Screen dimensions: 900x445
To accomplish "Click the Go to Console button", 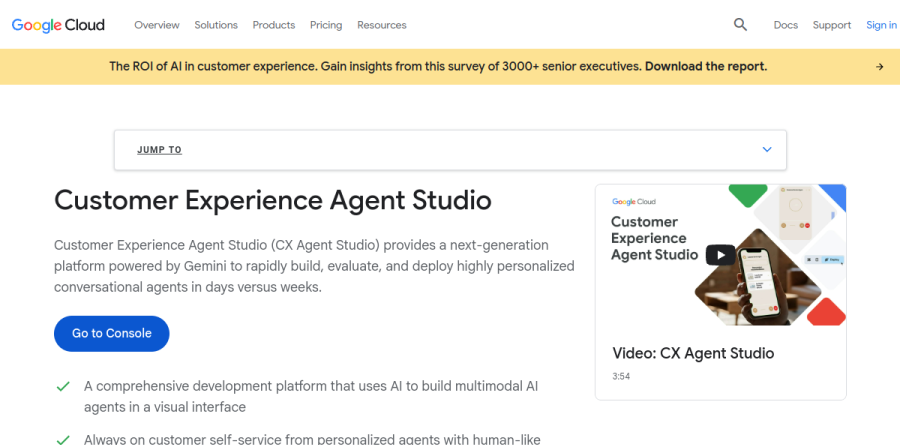I will pos(111,334).
